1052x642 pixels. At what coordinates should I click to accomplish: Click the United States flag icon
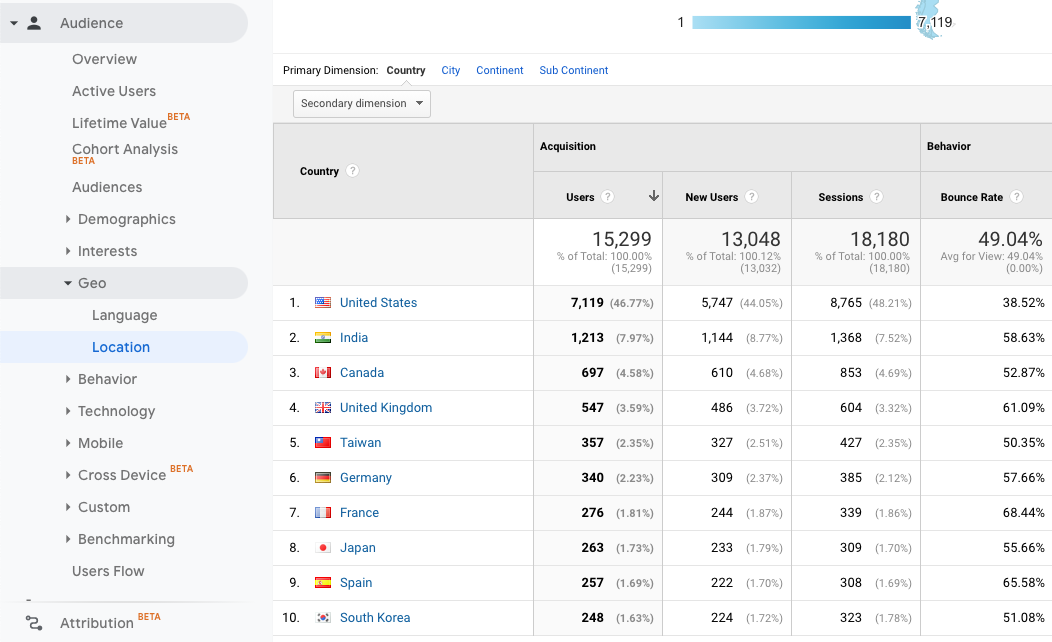[x=323, y=303]
